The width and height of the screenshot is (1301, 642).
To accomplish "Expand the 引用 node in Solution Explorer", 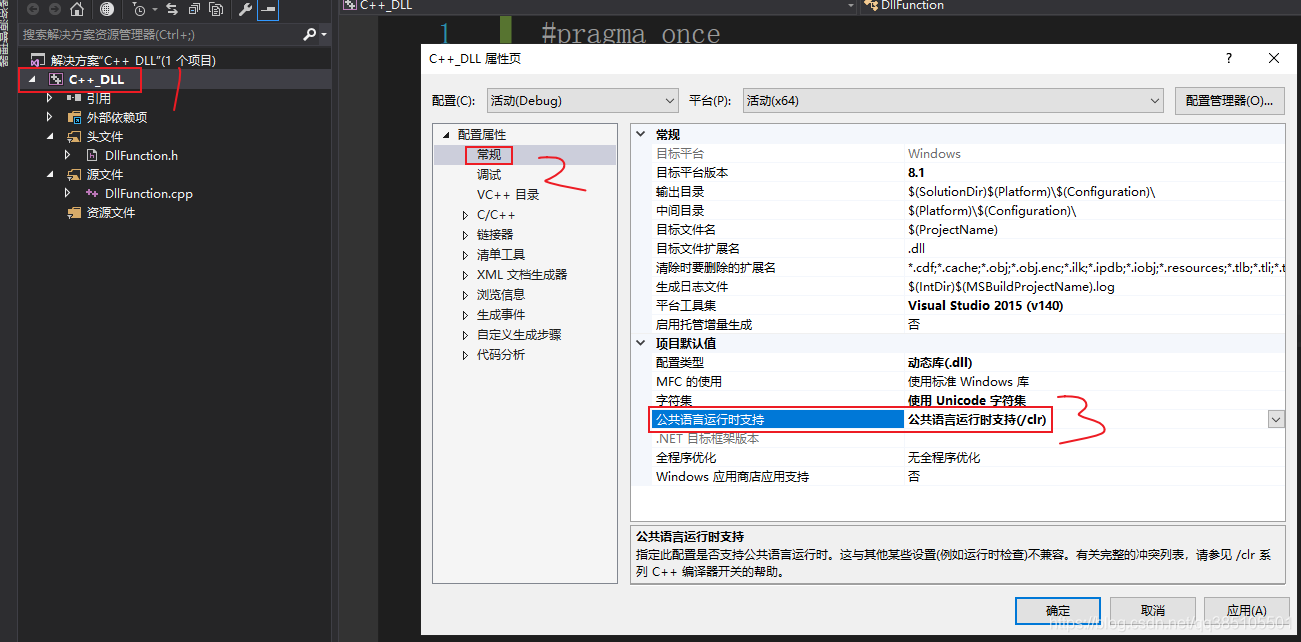I will pos(51,98).
